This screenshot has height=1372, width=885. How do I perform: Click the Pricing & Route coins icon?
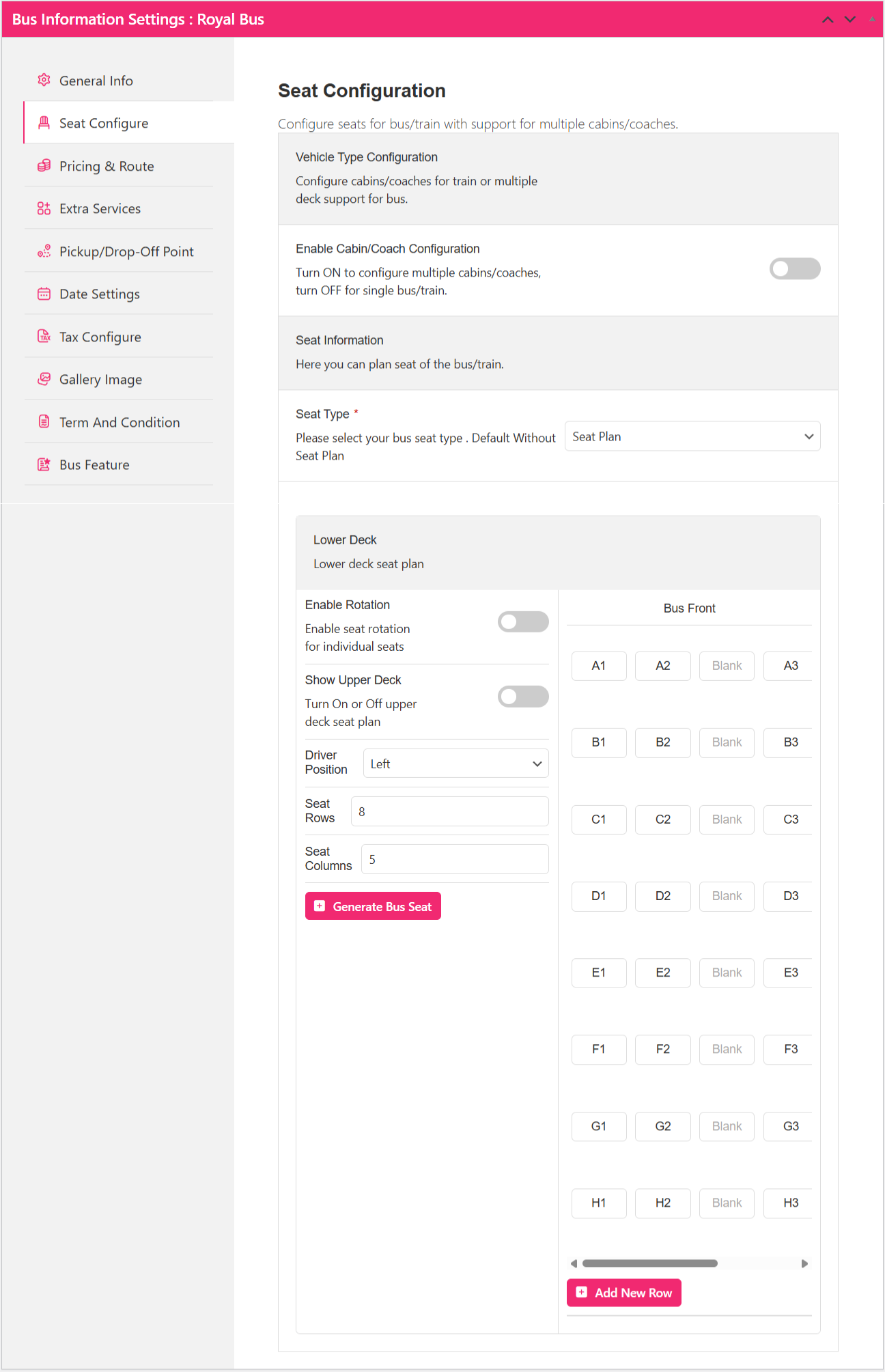(x=44, y=166)
